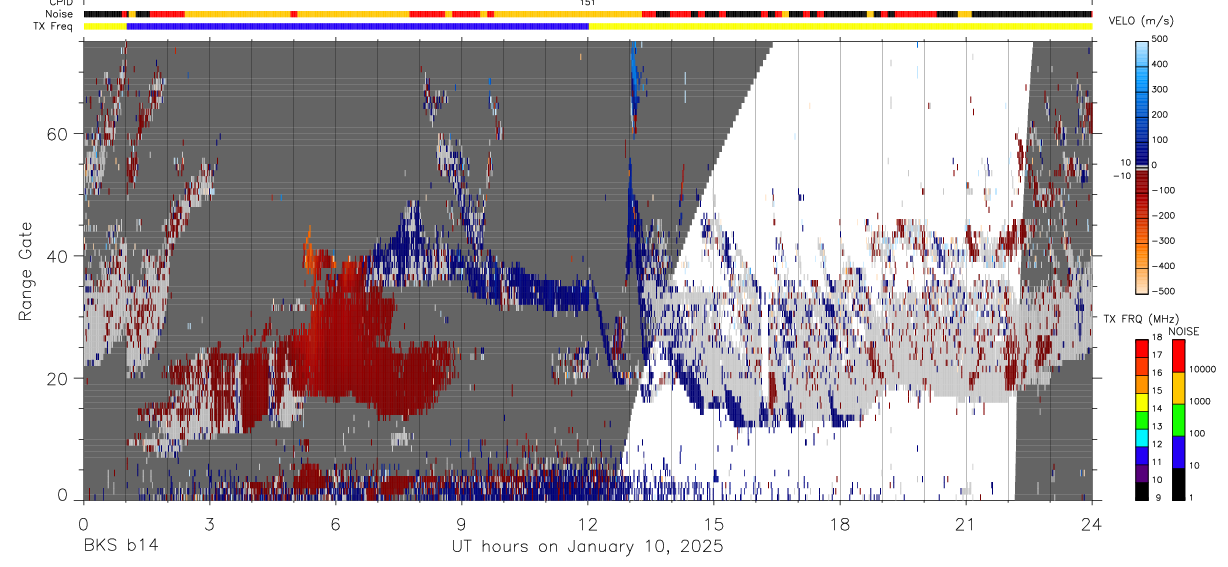Screen dimensions: 1228x567
Task: Click the blue portion of the TX Freq strip
Action: click(x=358, y=26)
